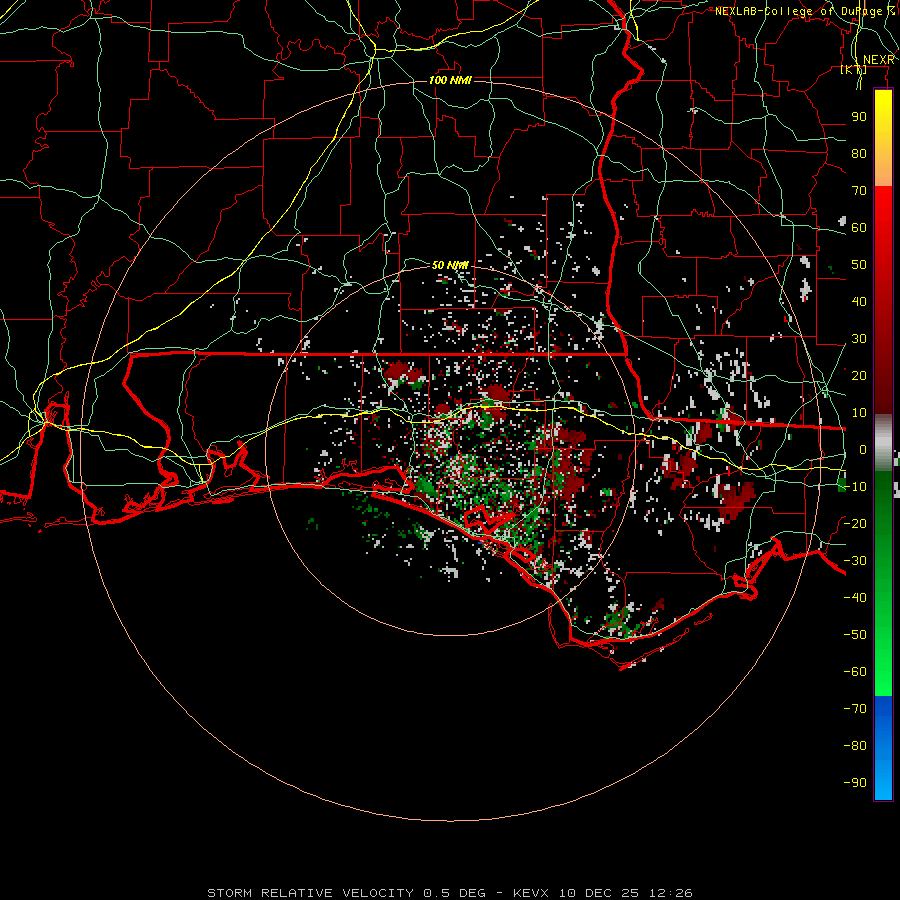Click the "50 NMI" range ring label
900x900 pixels.
click(451, 265)
